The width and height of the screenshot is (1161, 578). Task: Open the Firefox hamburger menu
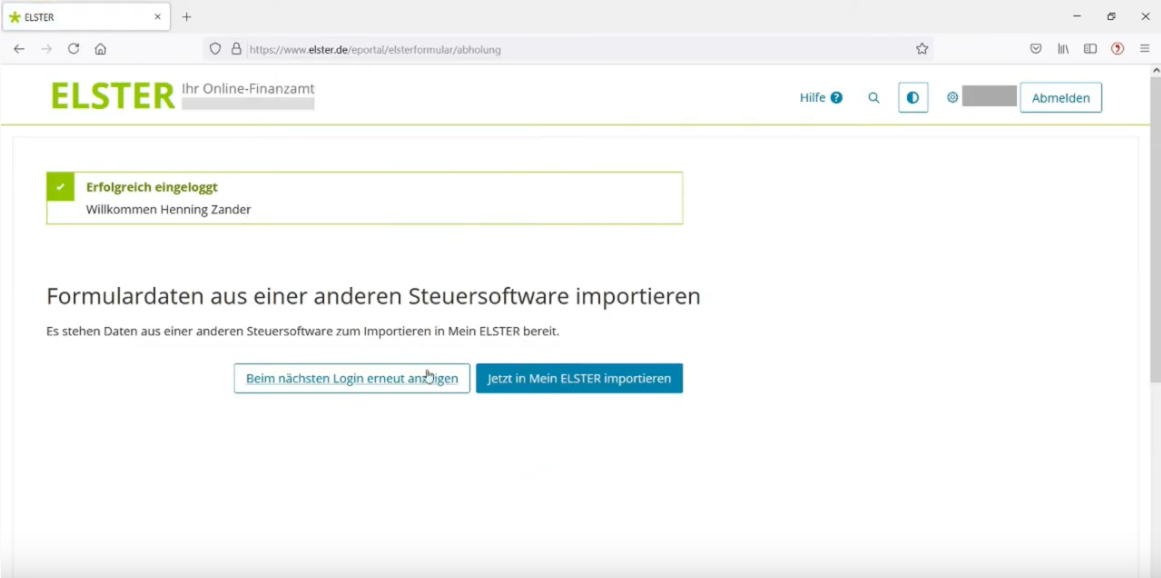(1145, 49)
